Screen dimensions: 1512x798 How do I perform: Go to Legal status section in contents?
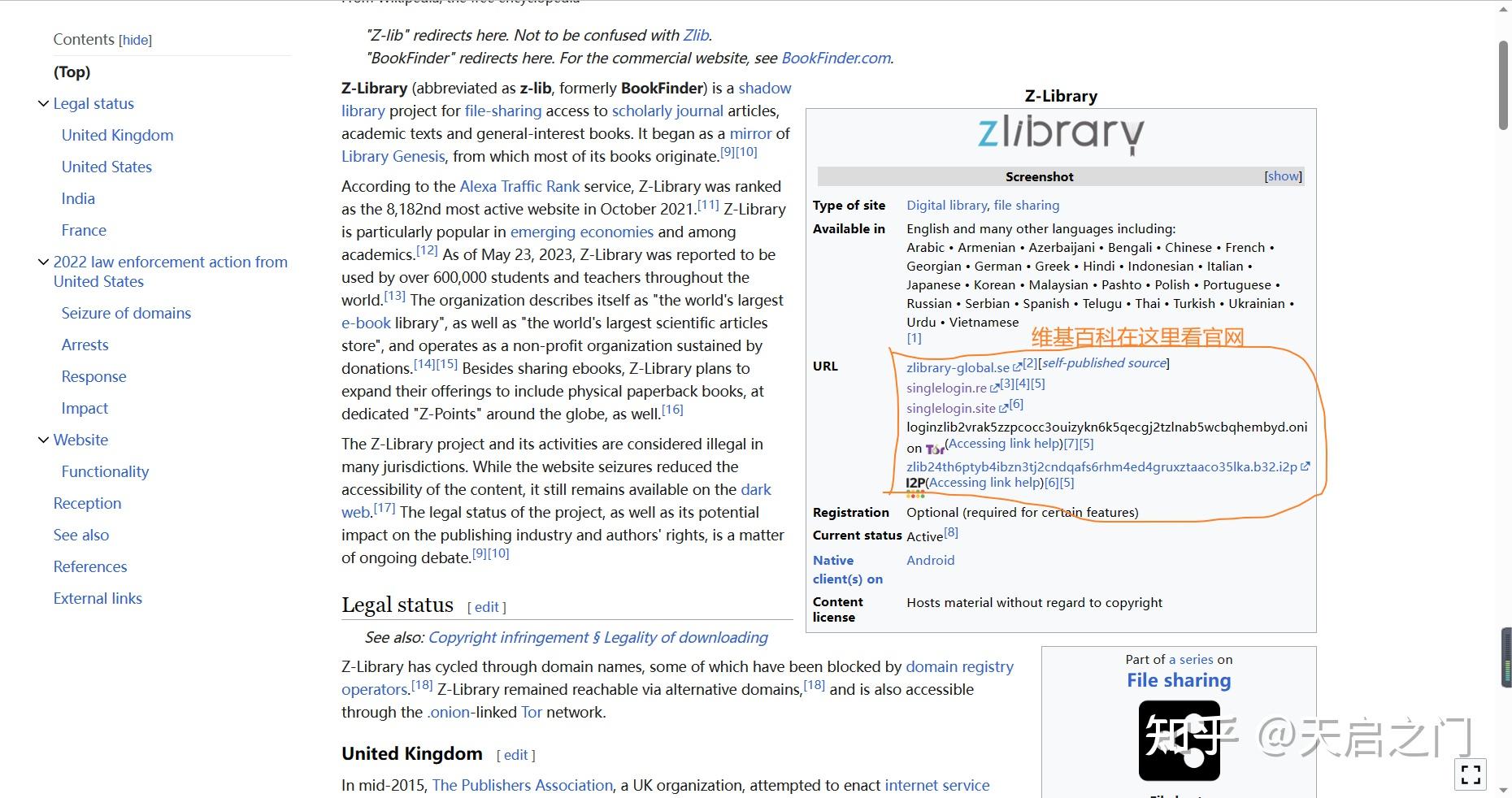93,103
